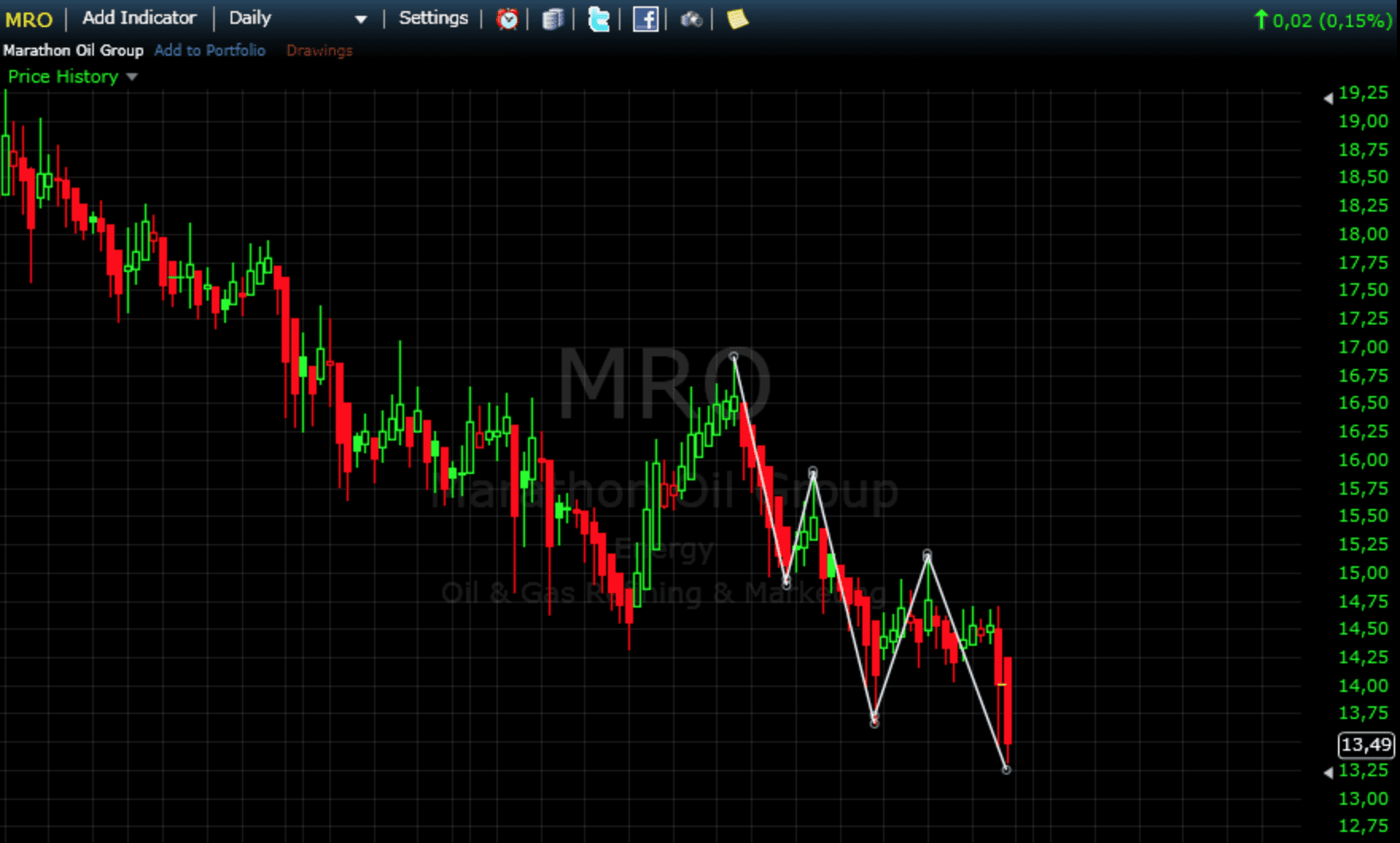Share the chart via Twitter icon

[x=598, y=19]
